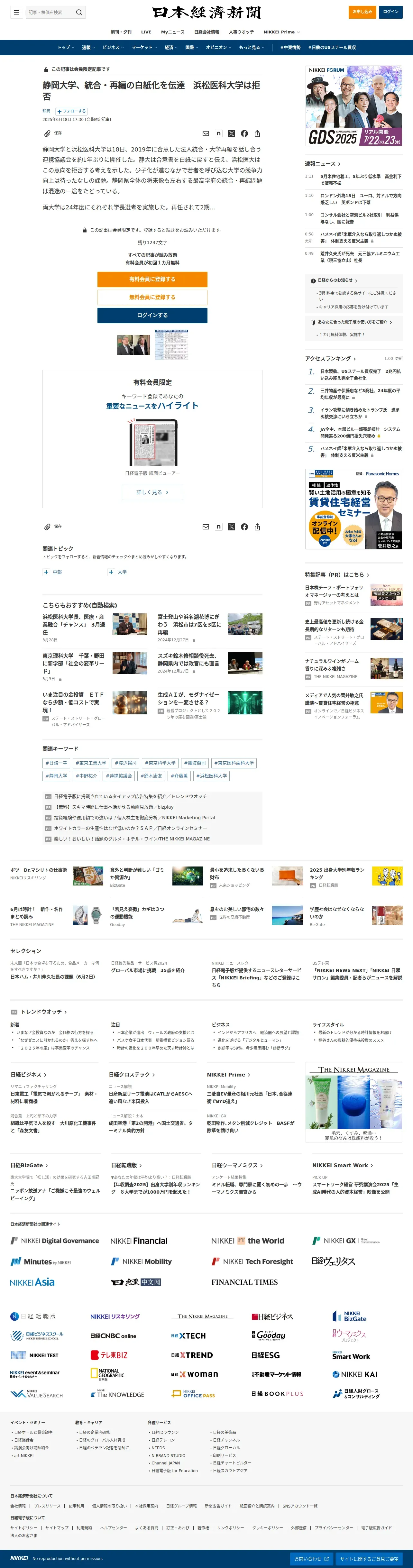Open 日経会社情報 in the navigation
Image resolution: width=413 pixels, height=1568 pixels.
(206, 32)
